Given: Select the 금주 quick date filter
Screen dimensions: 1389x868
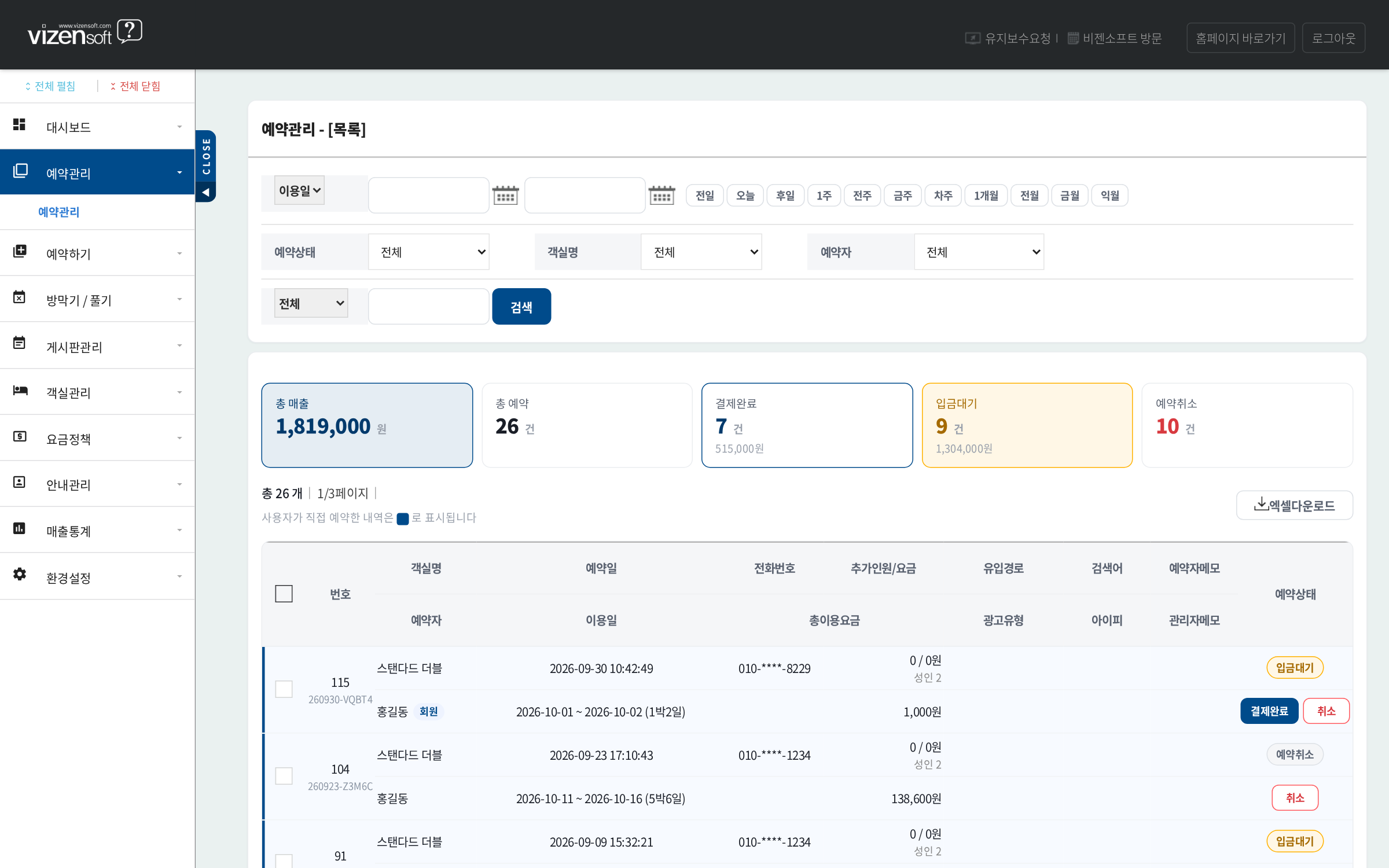Looking at the screenshot, I should coord(903,196).
